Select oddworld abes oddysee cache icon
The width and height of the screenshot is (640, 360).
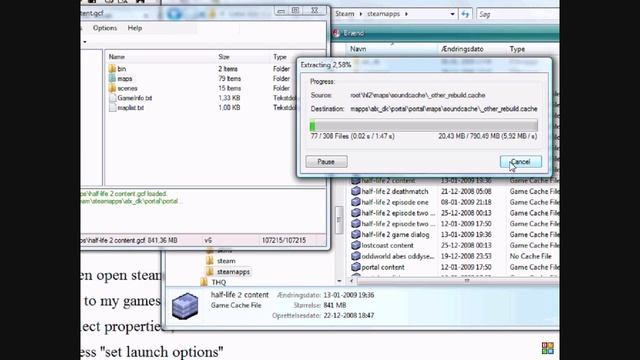coord(356,256)
